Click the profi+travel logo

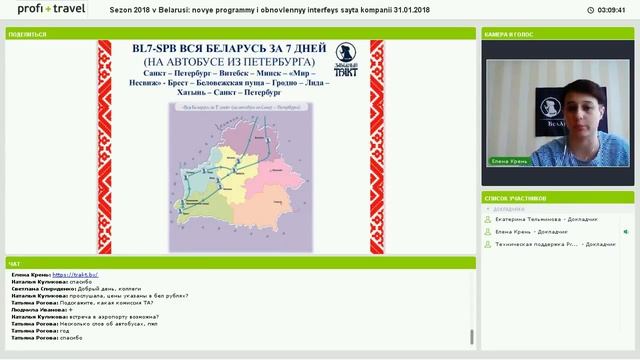(51, 9)
